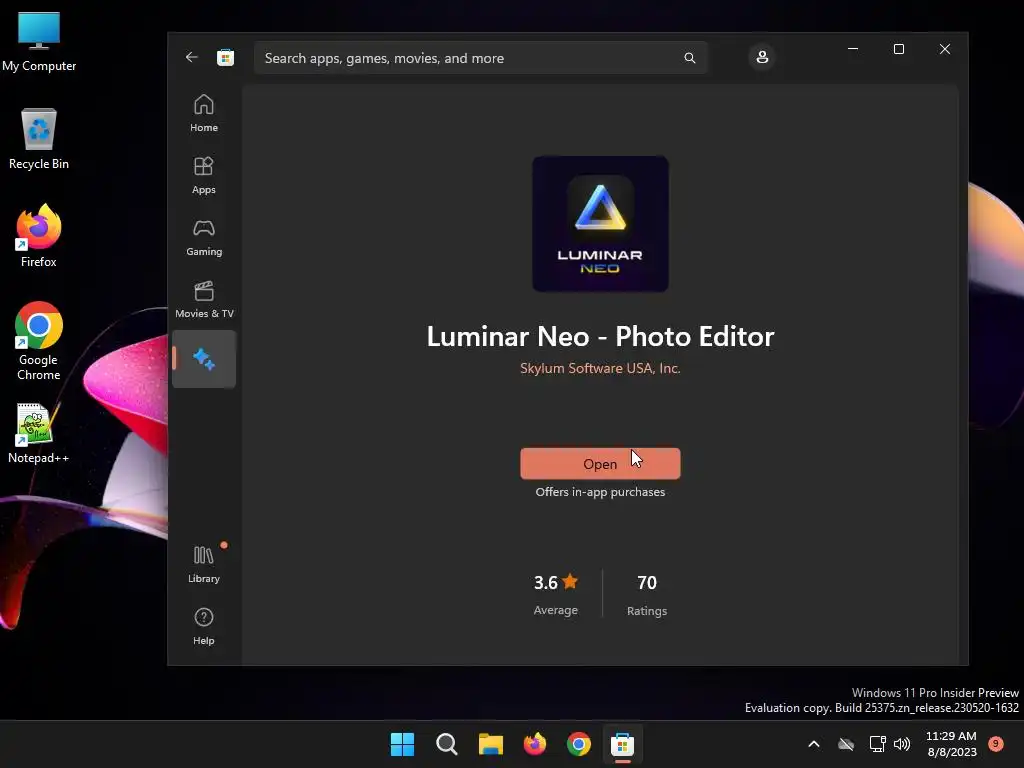Open the clock showing 11:29 AM
The height and width of the screenshot is (768, 1024).
click(952, 744)
